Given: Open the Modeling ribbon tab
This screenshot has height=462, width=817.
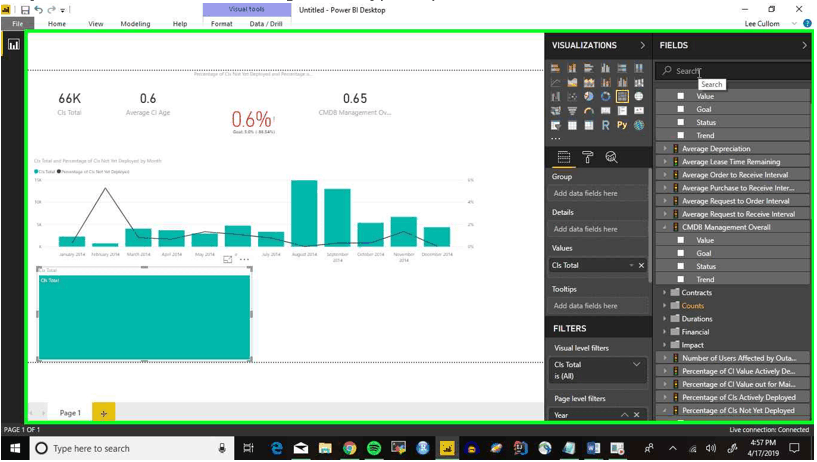Looking at the screenshot, I should click(135, 24).
